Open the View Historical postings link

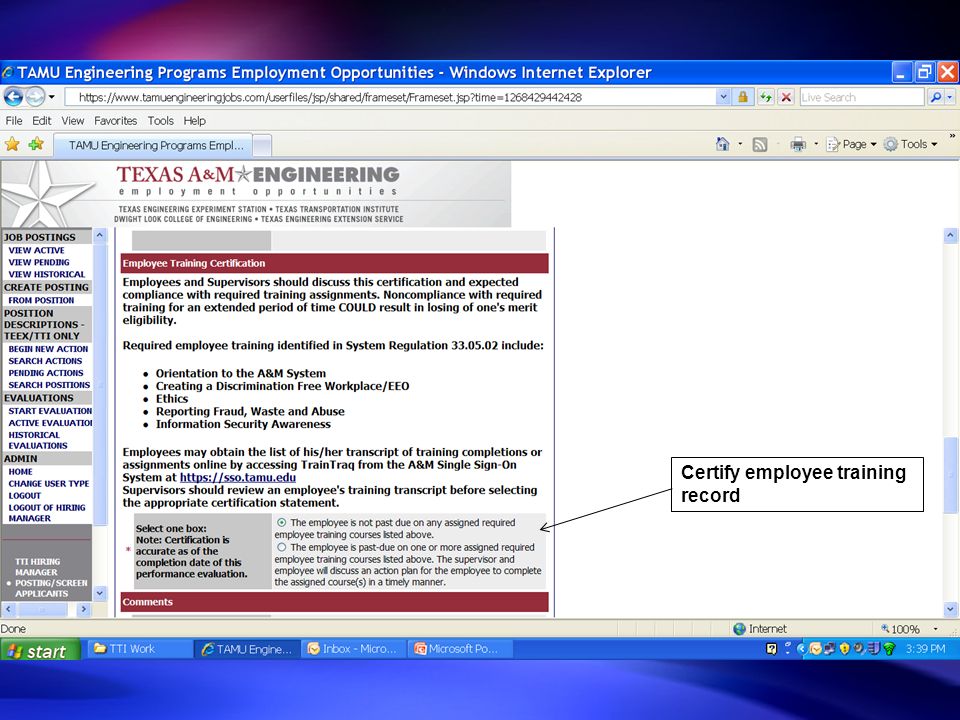tap(47, 274)
